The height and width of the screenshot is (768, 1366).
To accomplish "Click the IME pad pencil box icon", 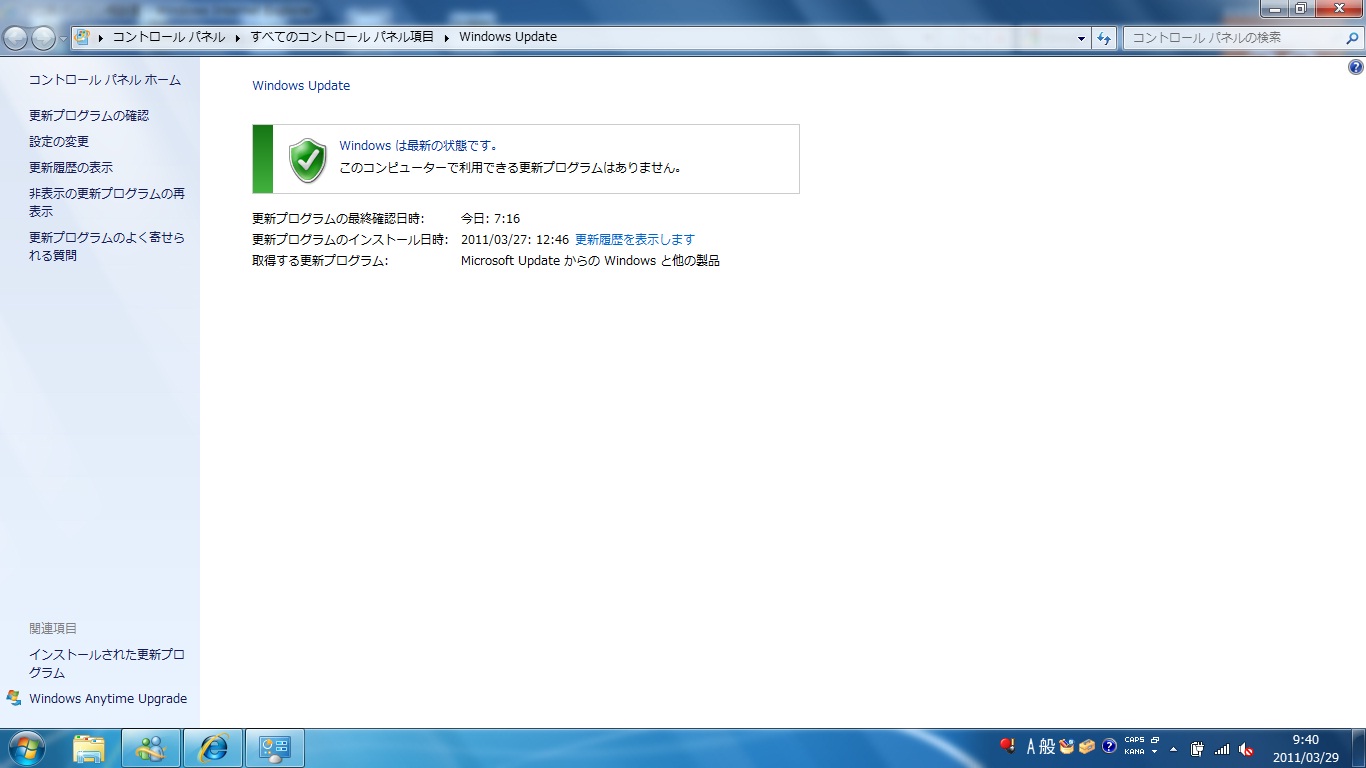I will (1067, 746).
